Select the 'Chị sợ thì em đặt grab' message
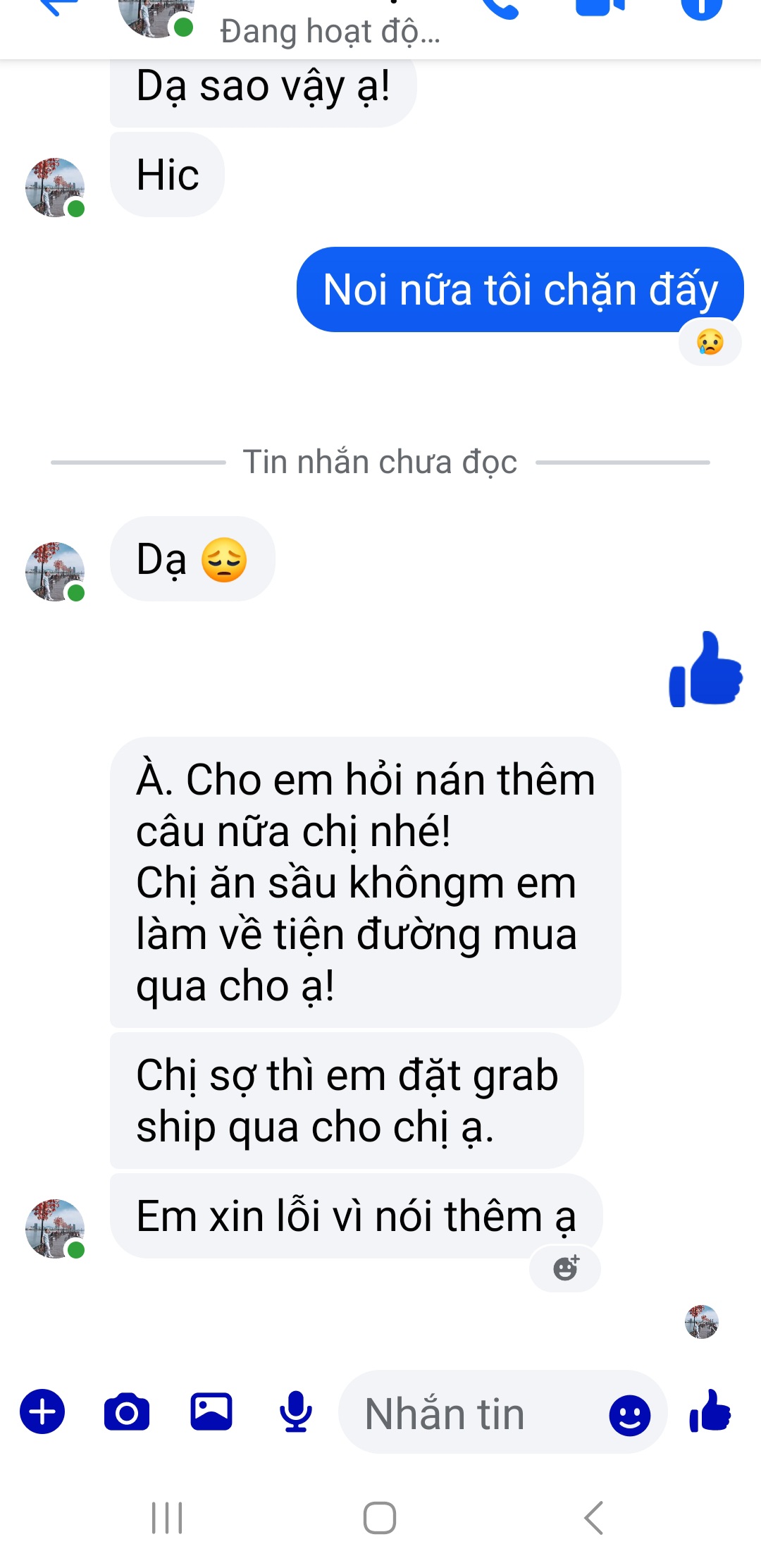This screenshot has width=761, height=1568. point(347,1101)
